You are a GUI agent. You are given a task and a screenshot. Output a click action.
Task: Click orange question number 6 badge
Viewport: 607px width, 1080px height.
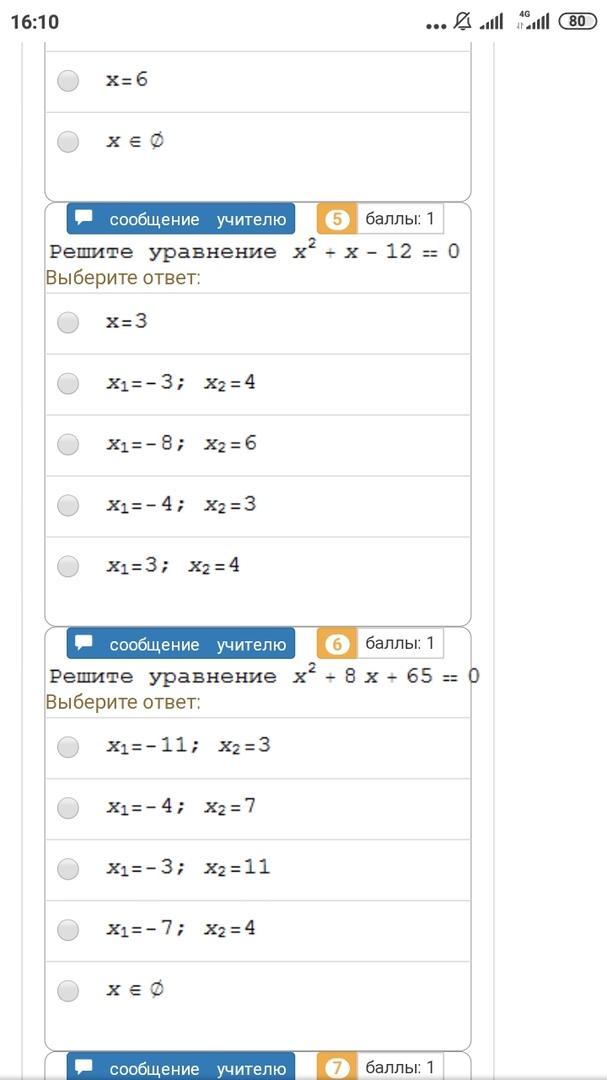(x=337, y=644)
